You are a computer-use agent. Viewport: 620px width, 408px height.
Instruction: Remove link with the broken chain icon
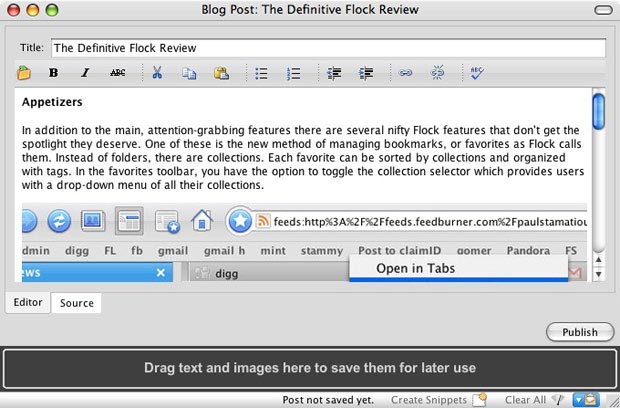pyautogui.click(x=437, y=73)
